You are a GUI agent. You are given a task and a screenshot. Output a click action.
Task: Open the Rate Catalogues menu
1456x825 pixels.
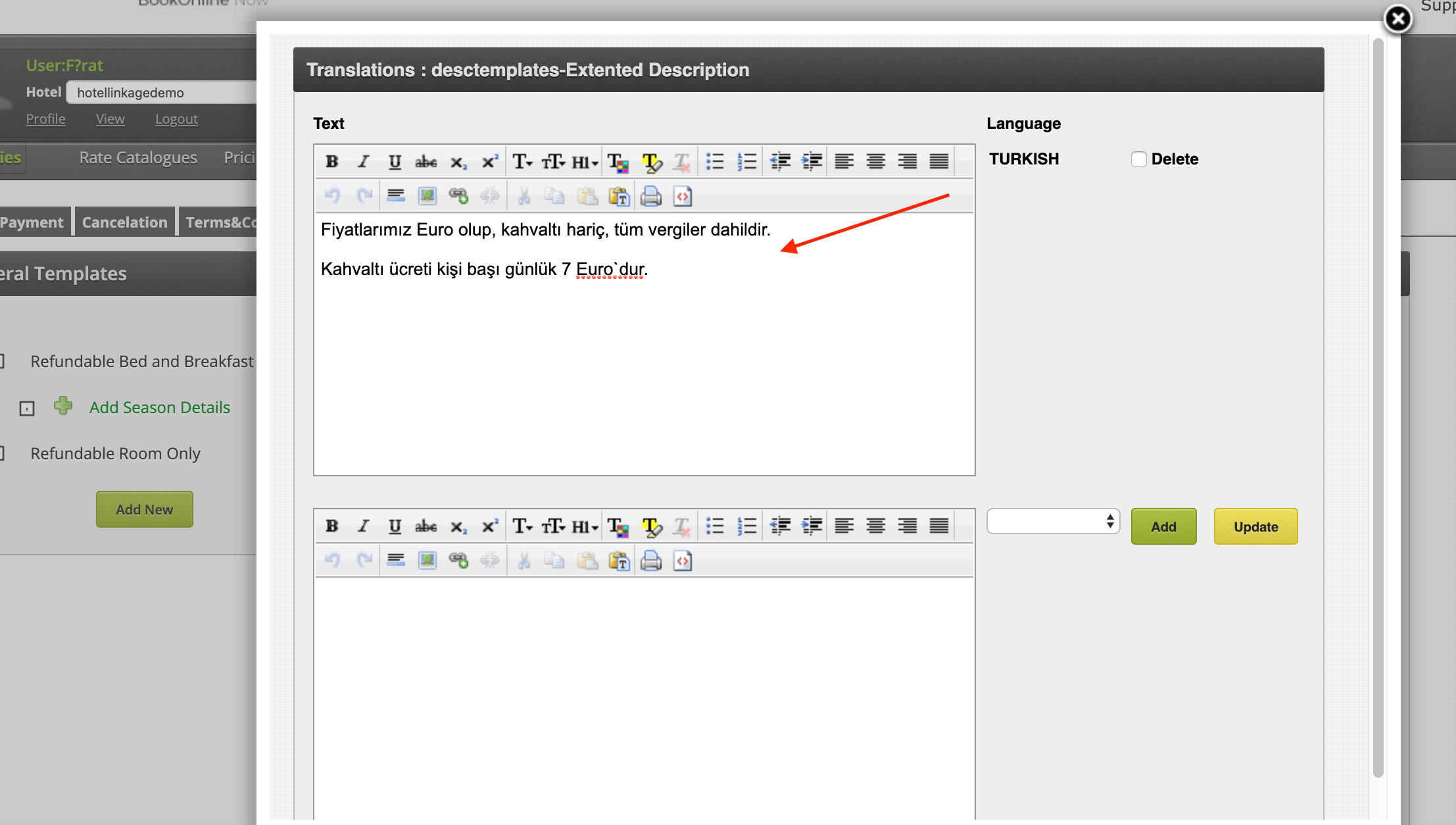pos(138,158)
